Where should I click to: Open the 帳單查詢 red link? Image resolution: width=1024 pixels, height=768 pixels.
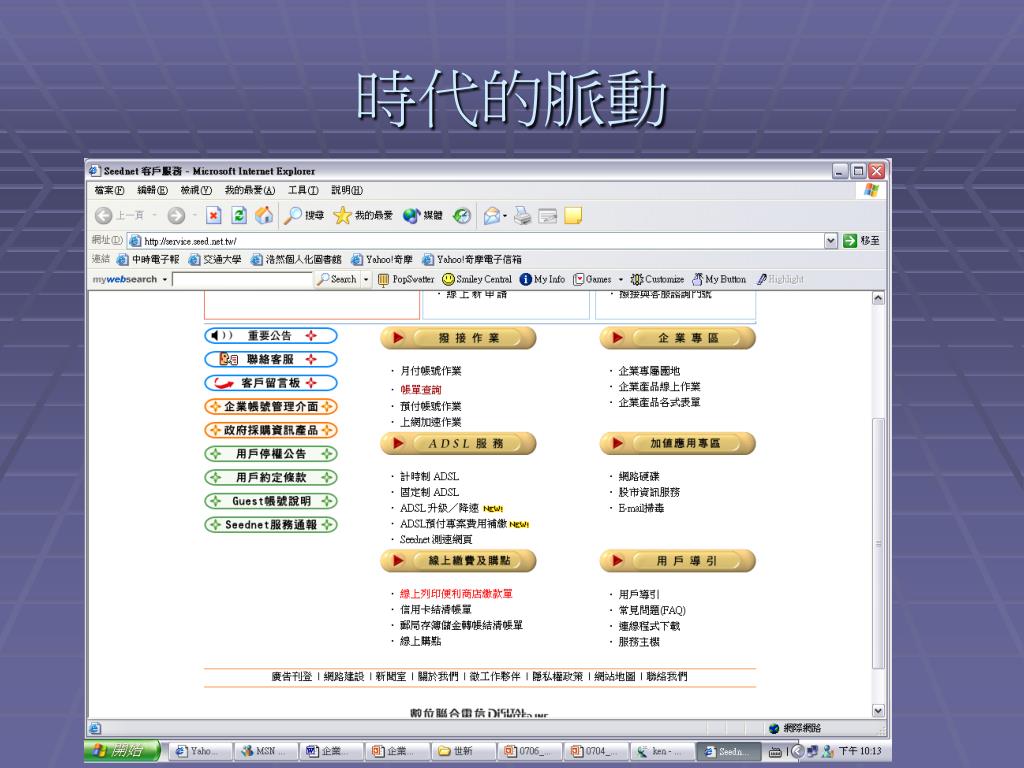pyautogui.click(x=421, y=389)
